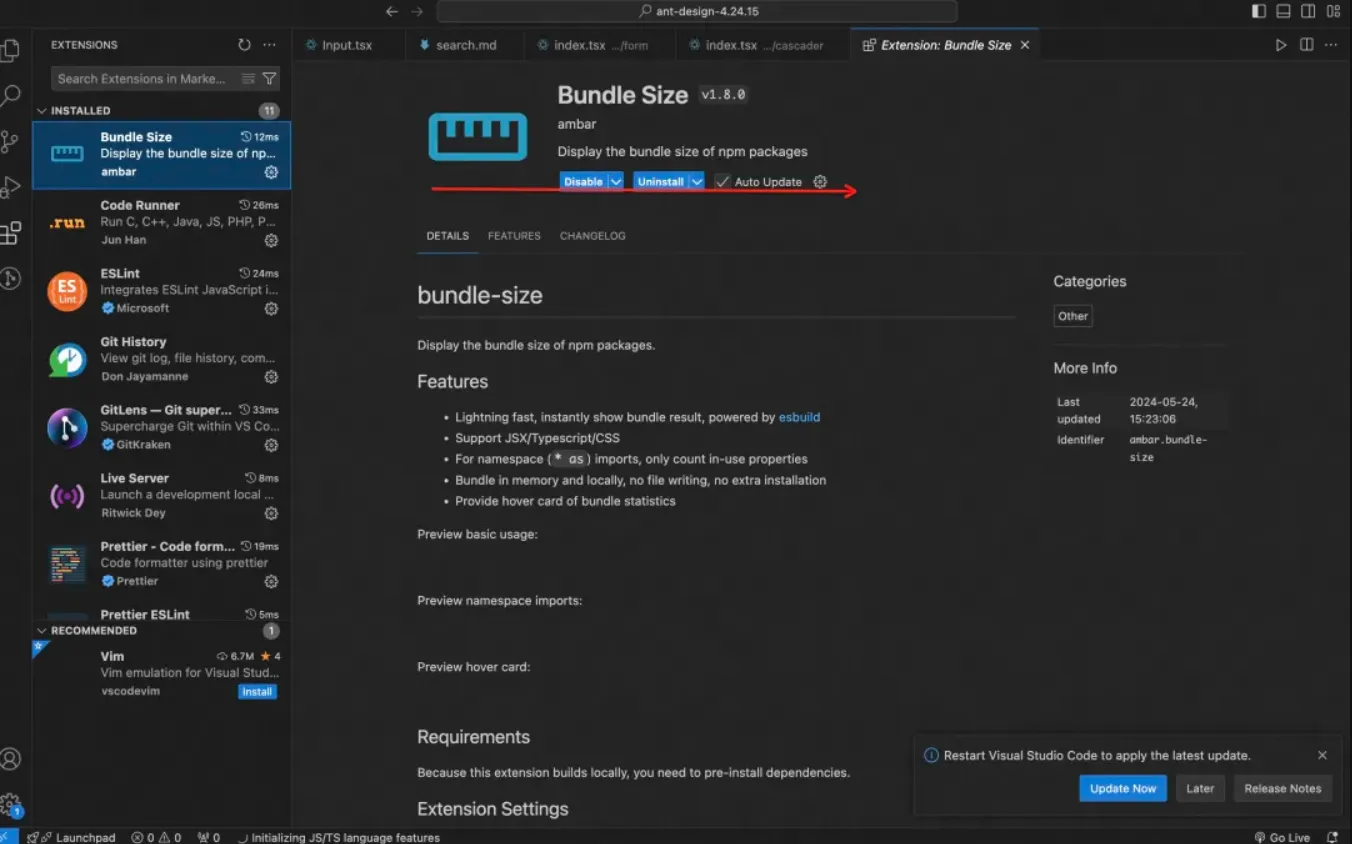Image resolution: width=1352 pixels, height=844 pixels.
Task: Open the settings gear next to Auto Update
Action: [820, 182]
